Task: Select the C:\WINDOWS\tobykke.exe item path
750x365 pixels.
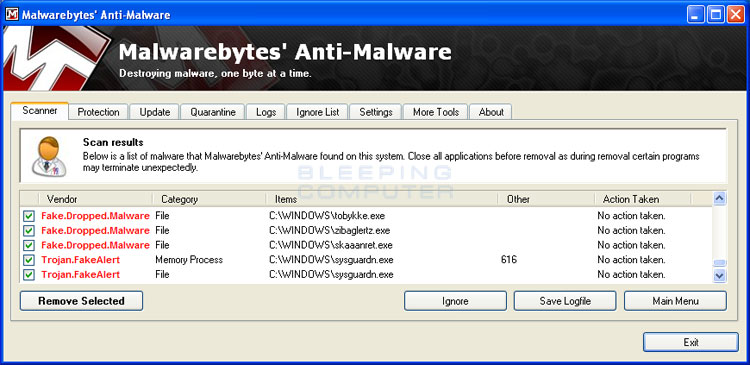Action: click(x=327, y=216)
